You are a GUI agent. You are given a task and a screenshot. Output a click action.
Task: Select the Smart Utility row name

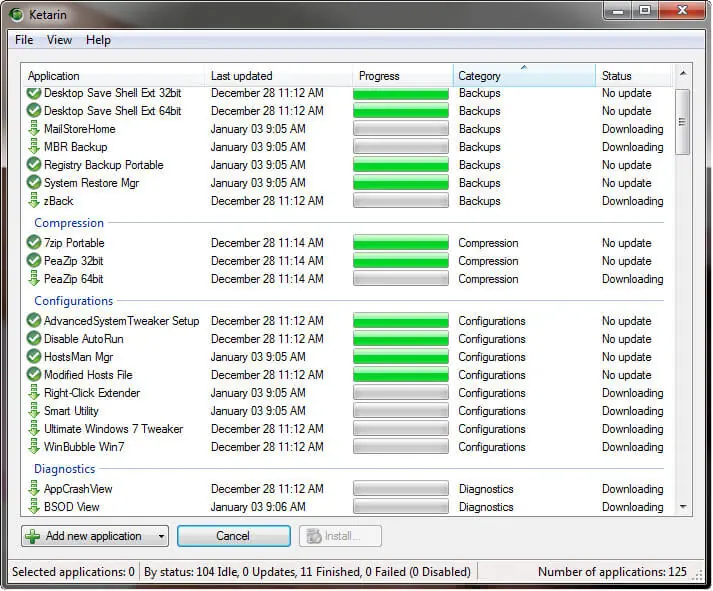point(71,411)
